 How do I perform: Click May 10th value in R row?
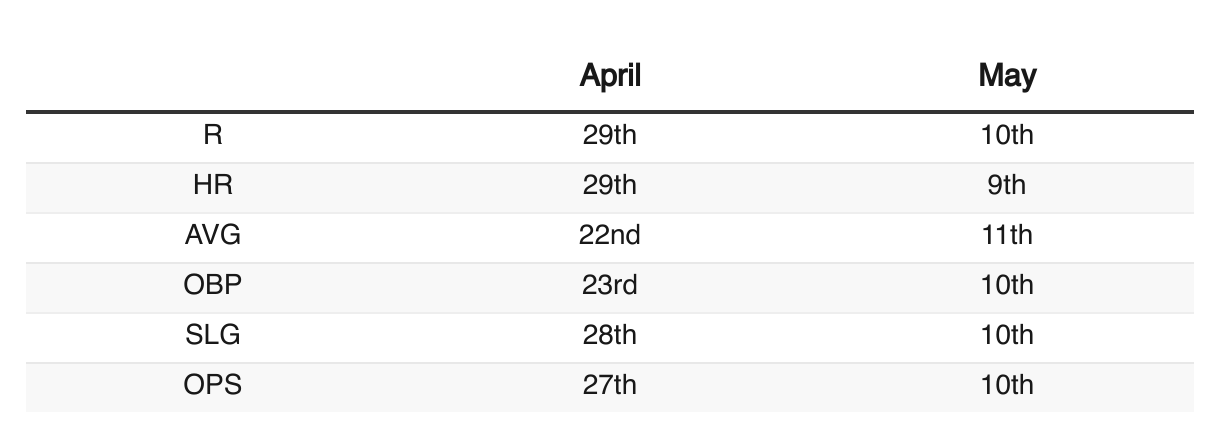[x=1007, y=136]
